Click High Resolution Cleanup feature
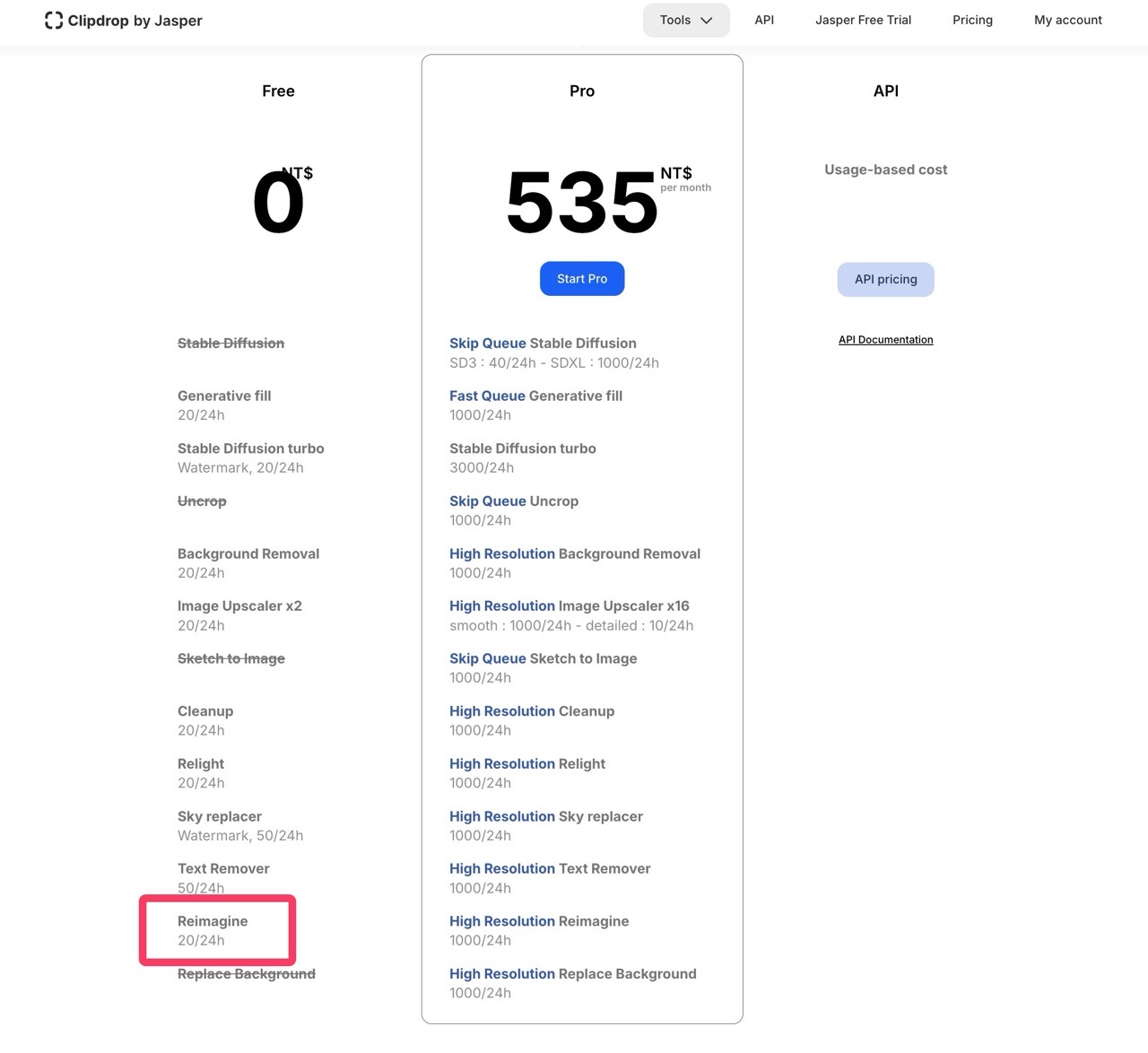Image resolution: width=1148 pixels, height=1053 pixels. (x=532, y=711)
